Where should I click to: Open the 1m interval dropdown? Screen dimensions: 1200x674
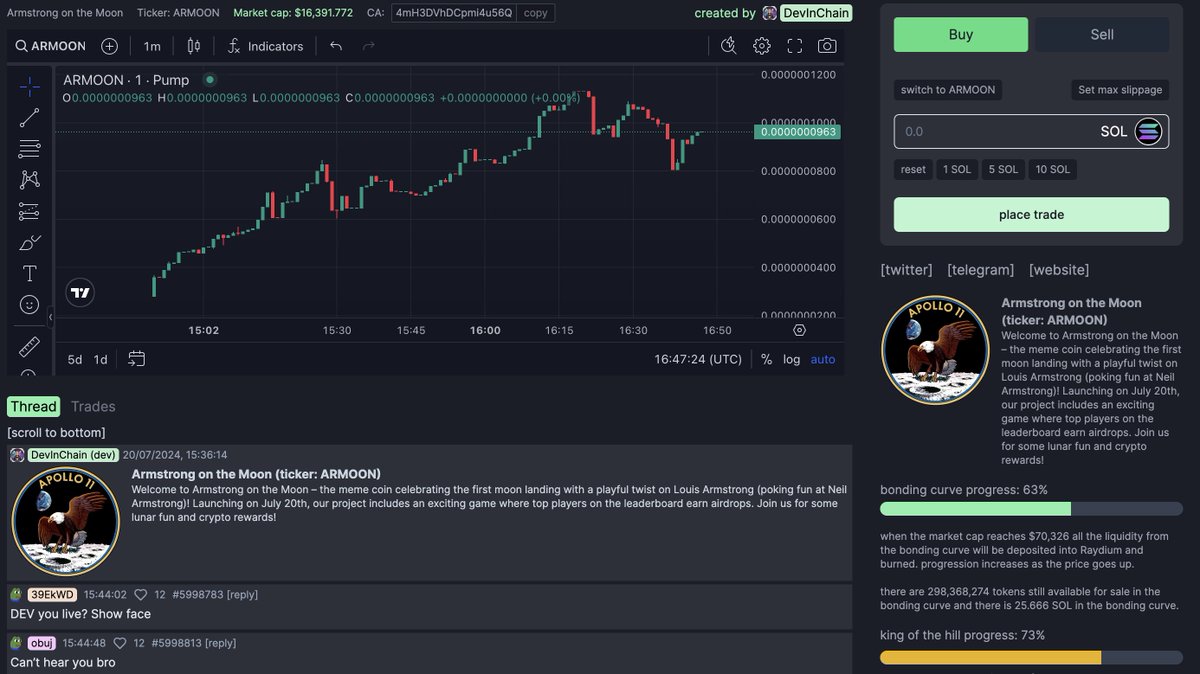pyautogui.click(x=152, y=46)
